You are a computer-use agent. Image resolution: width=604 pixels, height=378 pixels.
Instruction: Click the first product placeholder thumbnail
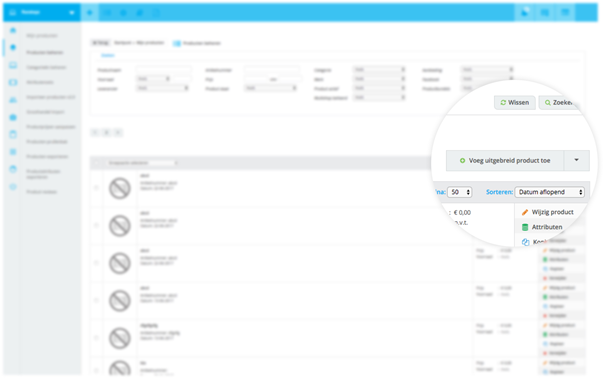click(x=120, y=188)
